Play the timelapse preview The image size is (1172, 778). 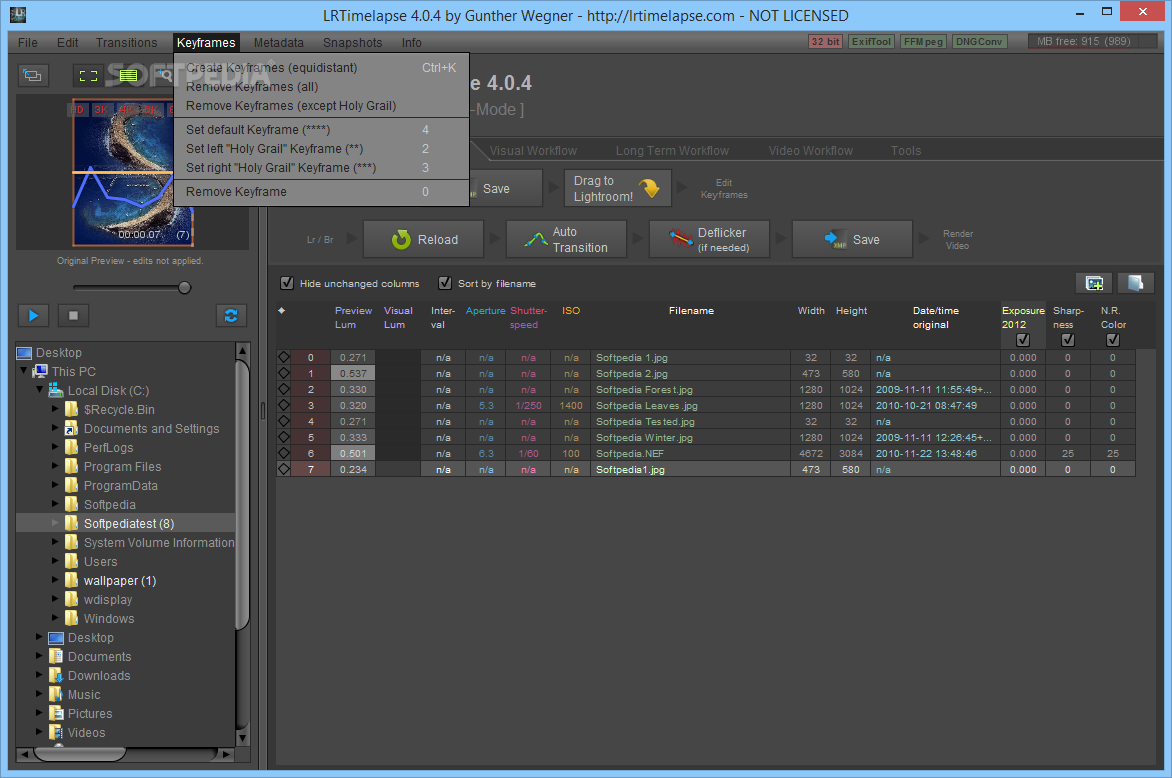34,315
